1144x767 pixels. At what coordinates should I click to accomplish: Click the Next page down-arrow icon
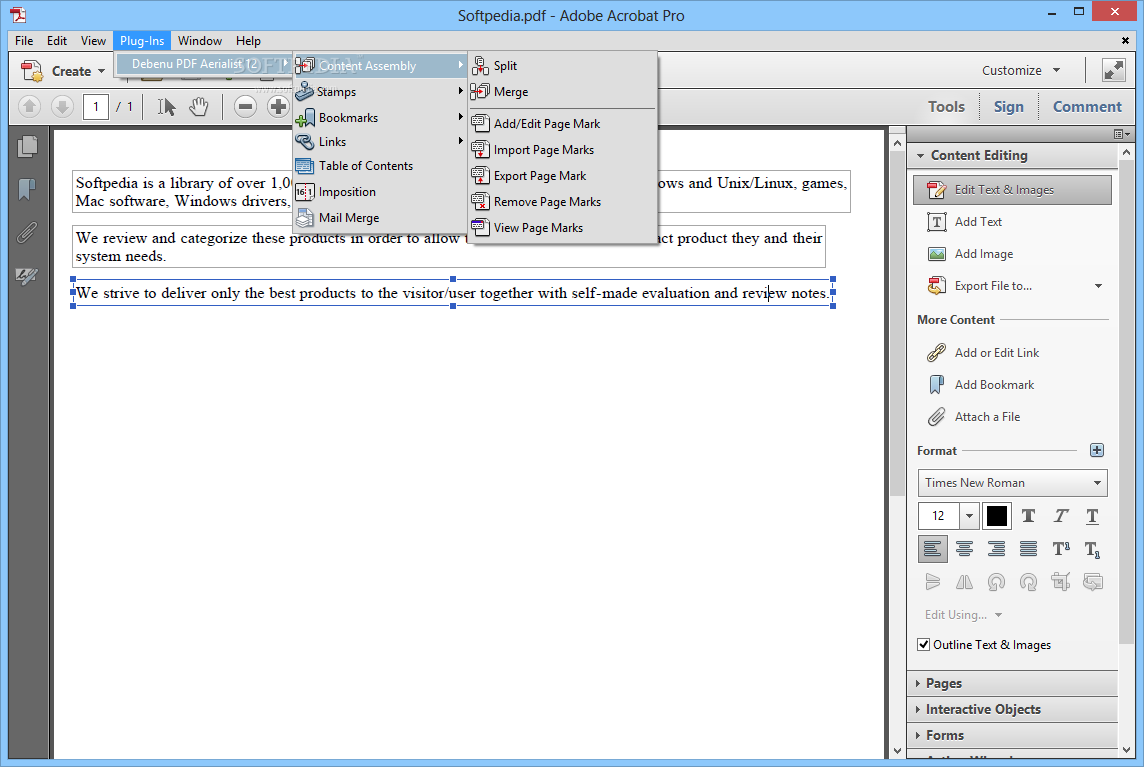(62, 107)
